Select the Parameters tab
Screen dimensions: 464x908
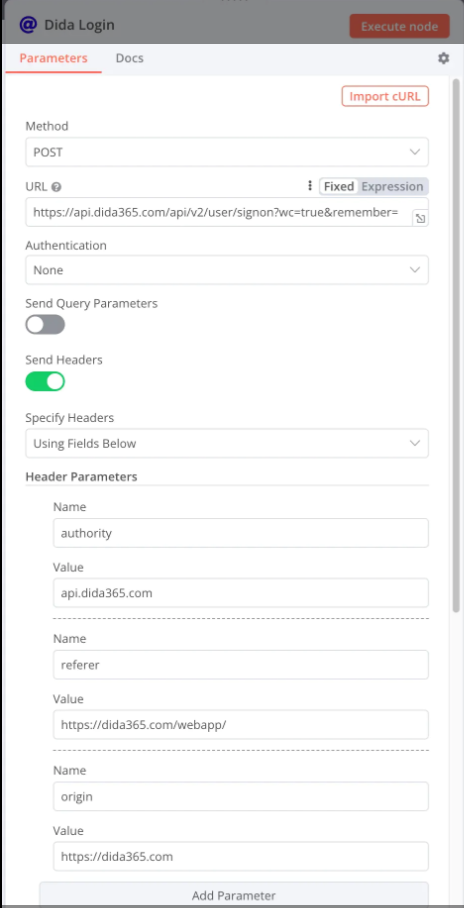click(x=53, y=58)
